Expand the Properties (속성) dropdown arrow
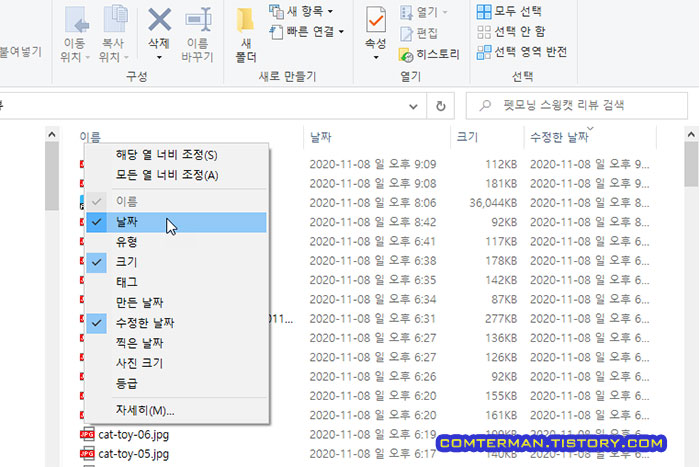This screenshot has height=467, width=700. [376, 58]
